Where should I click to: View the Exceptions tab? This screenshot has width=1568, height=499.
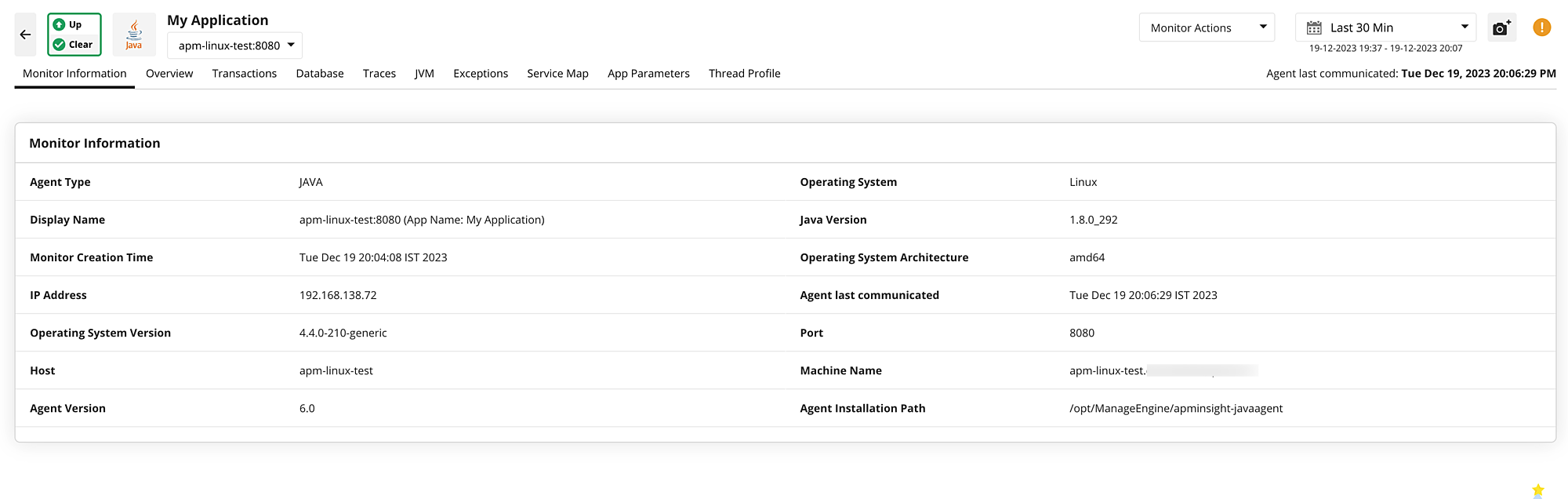481,74
